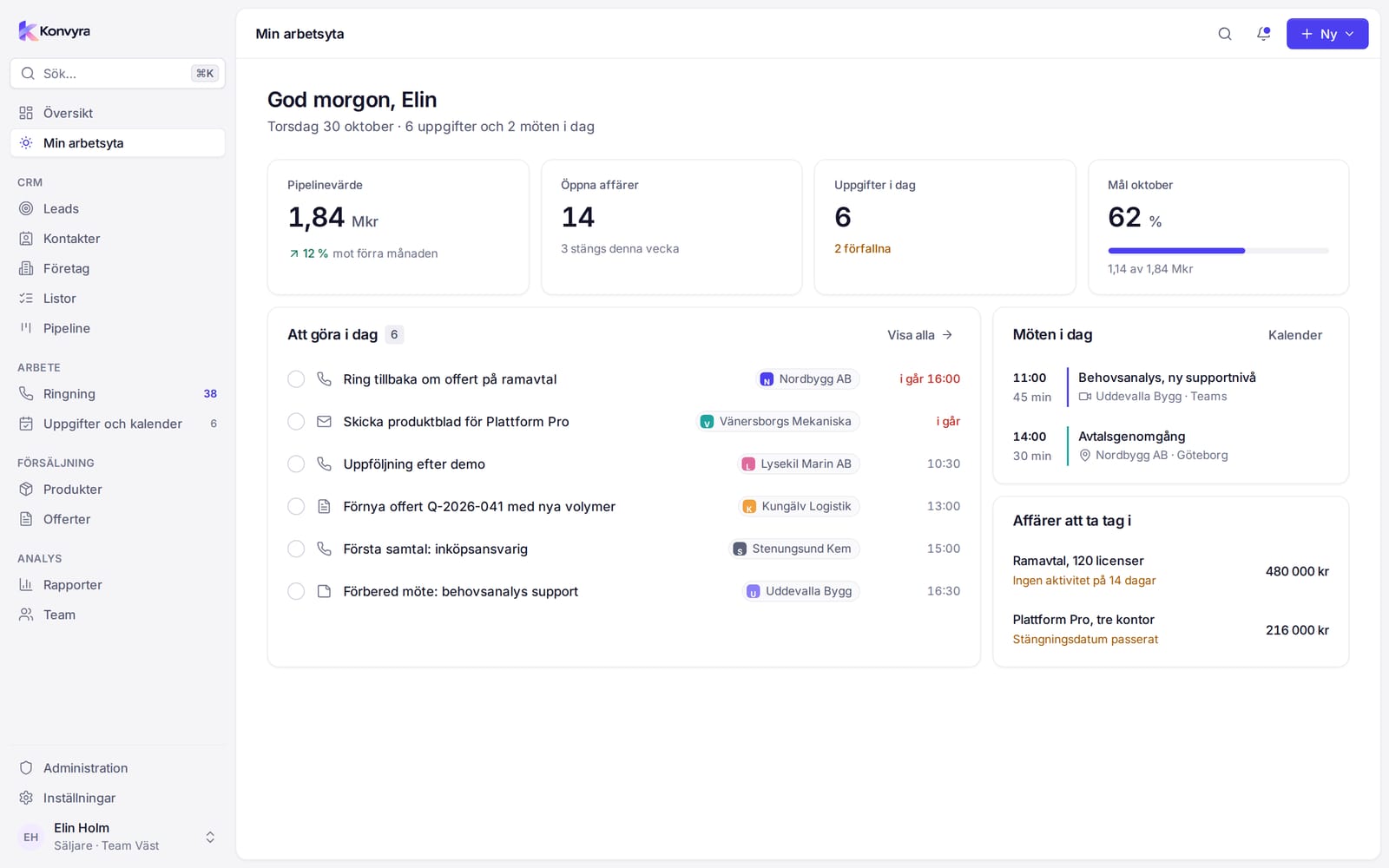The image size is (1389, 868).
Task: Mark Skicka produktblad task as done
Action: (x=296, y=421)
